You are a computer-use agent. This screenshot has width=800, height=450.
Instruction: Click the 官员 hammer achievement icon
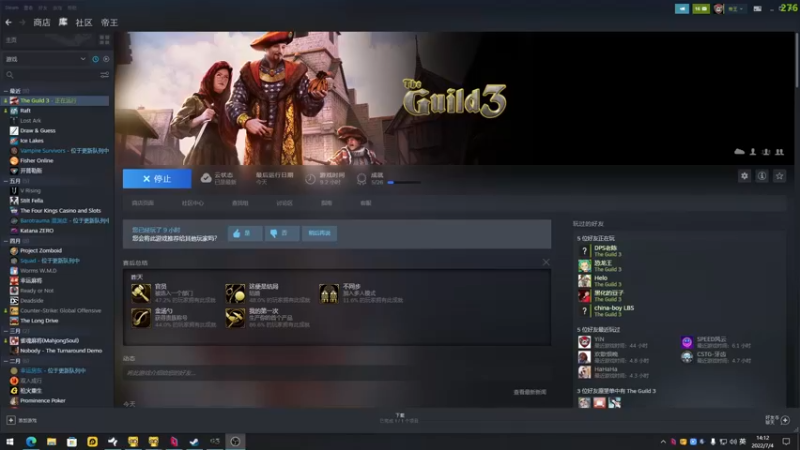pyautogui.click(x=141, y=293)
